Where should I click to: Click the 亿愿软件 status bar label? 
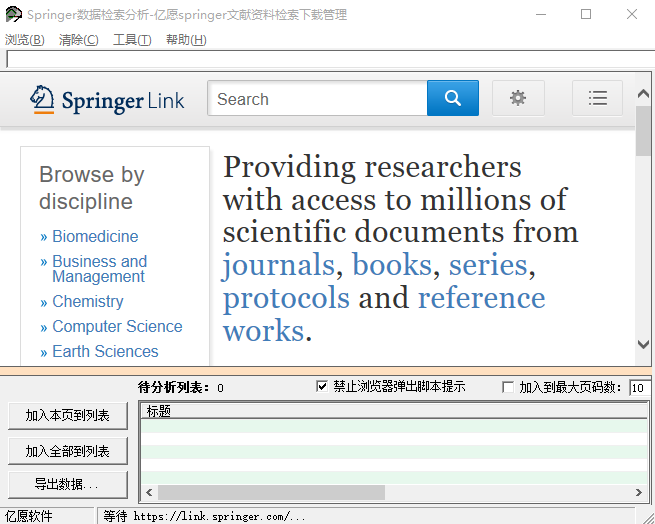pyautogui.click(x=28, y=516)
